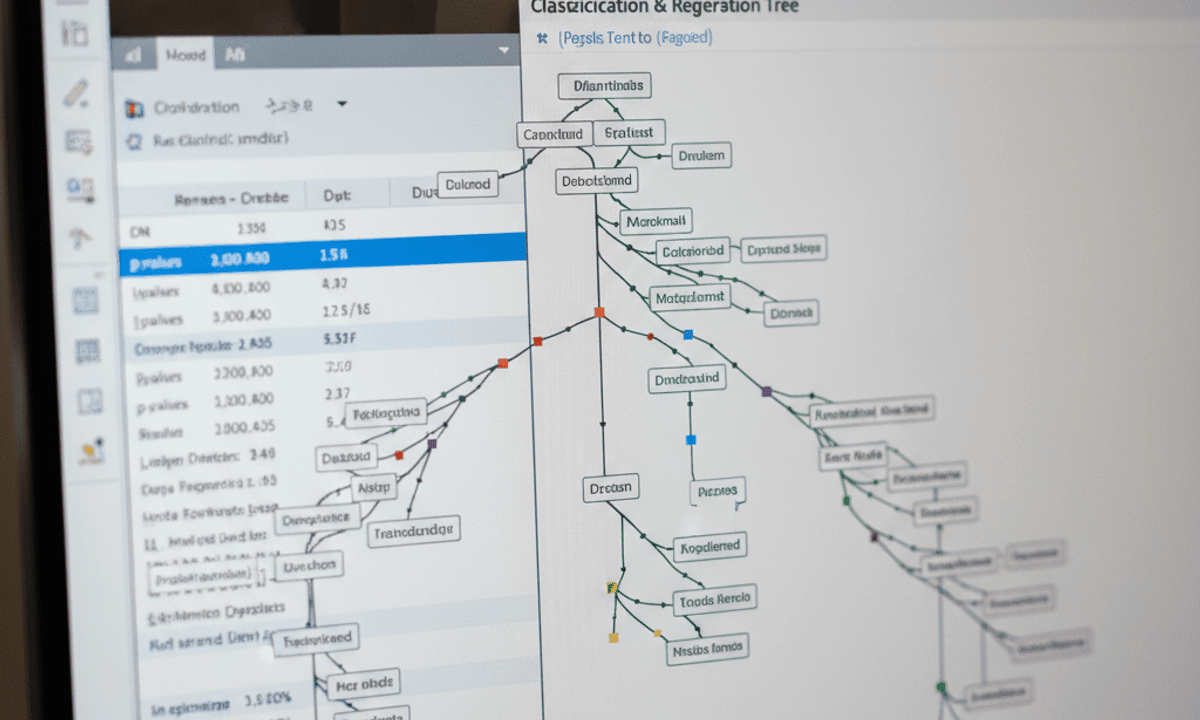
Task: Expand the Dmdrasind tree node
Action: [686, 379]
